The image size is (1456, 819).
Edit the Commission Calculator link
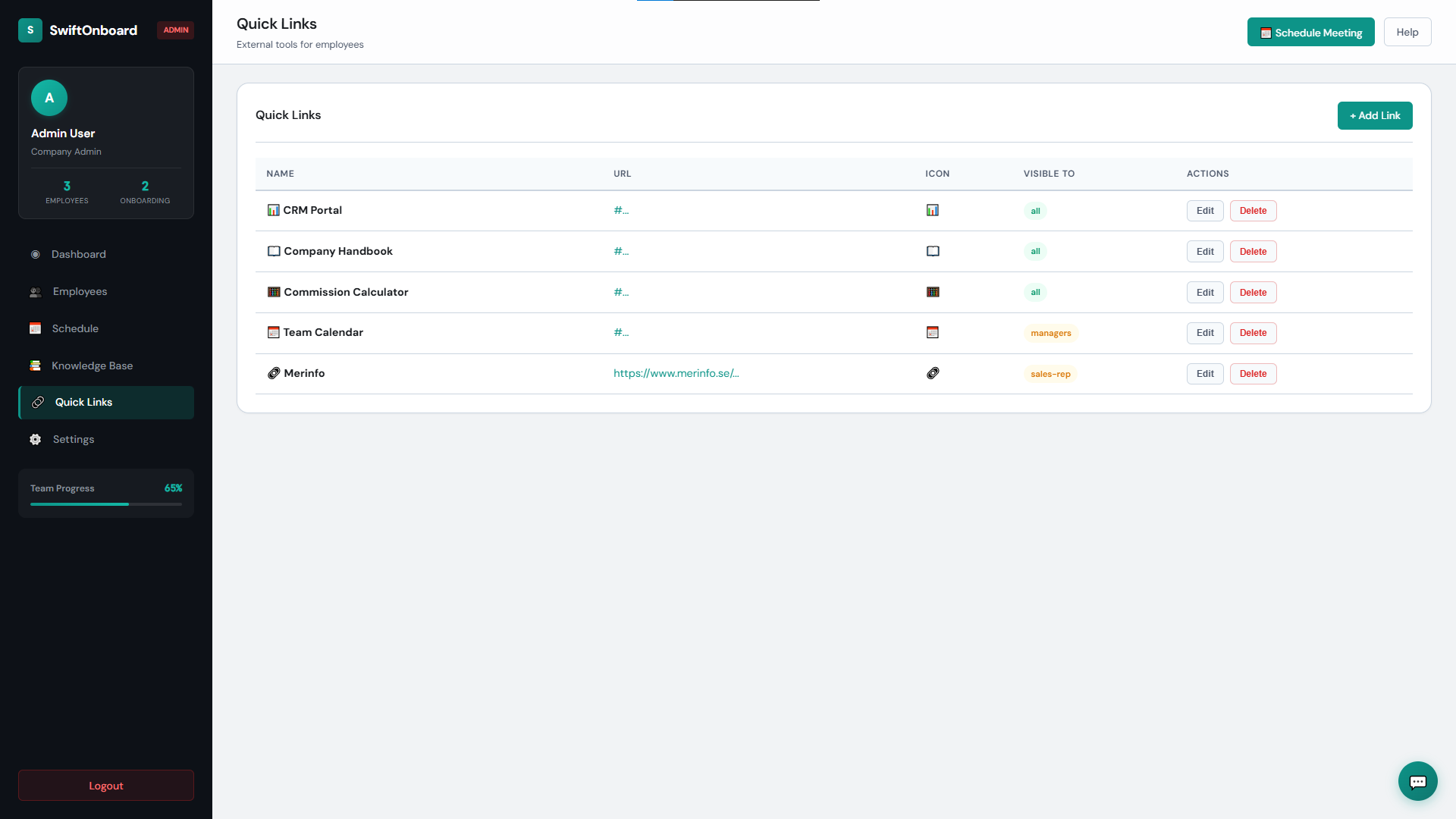coord(1204,293)
